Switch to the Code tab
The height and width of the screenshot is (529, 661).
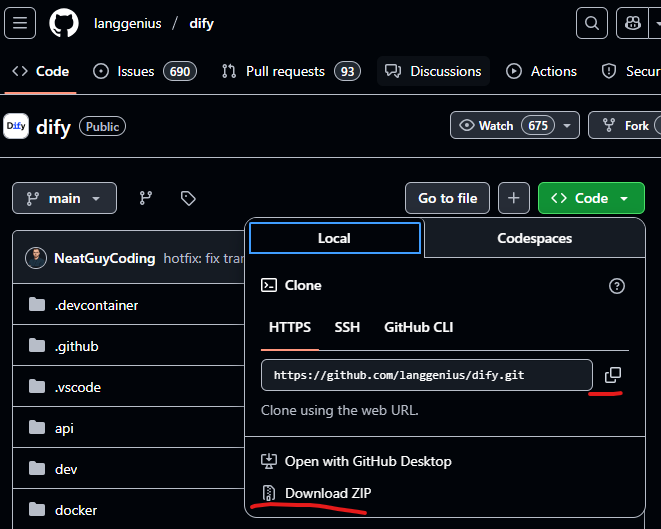40,71
